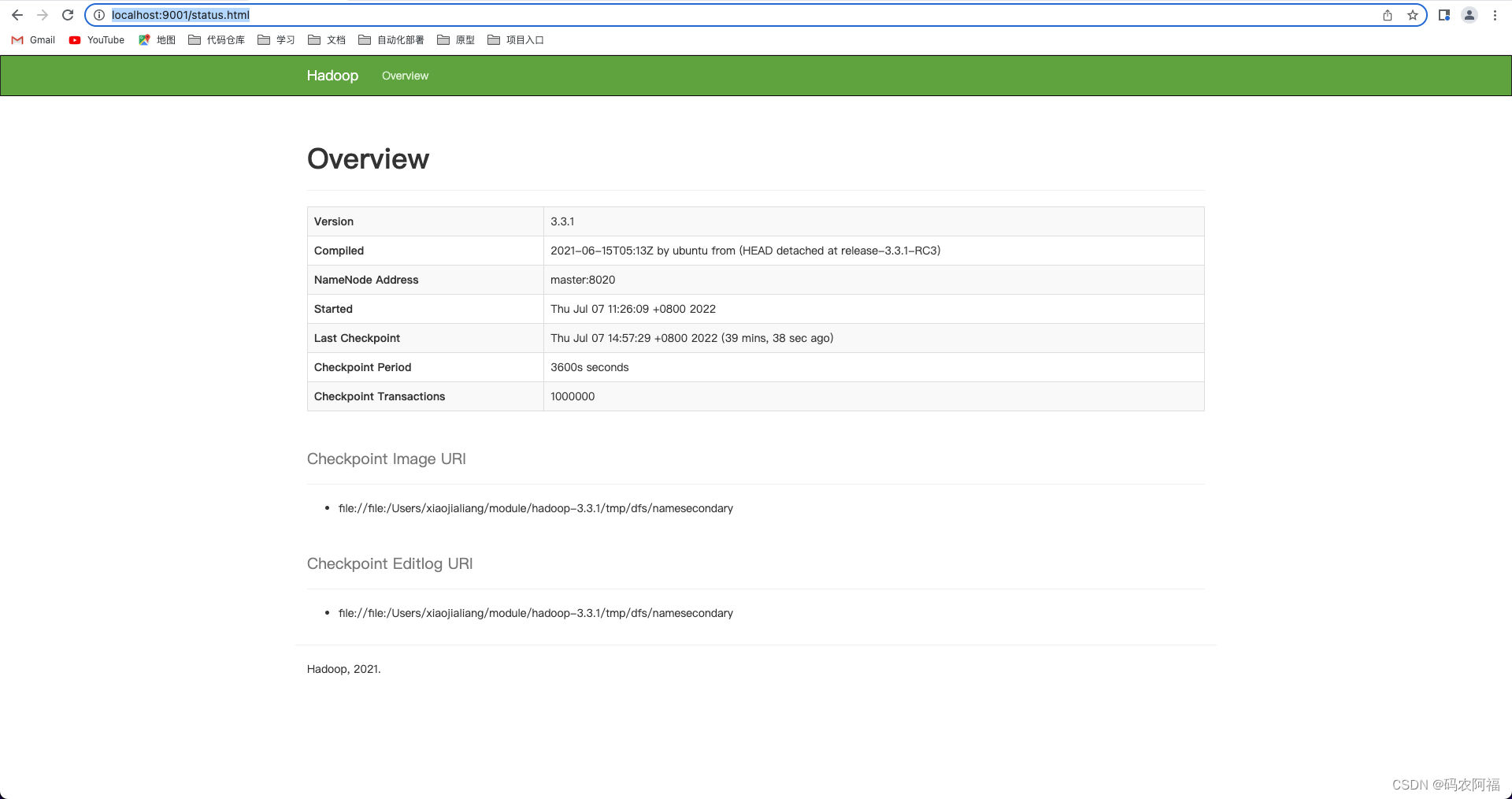Viewport: 1512px width, 799px height.
Task: View site information icon in address bar
Action: tap(99, 15)
